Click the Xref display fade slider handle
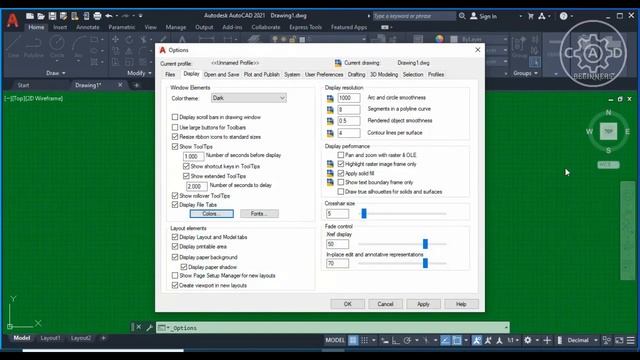 tap(425, 244)
